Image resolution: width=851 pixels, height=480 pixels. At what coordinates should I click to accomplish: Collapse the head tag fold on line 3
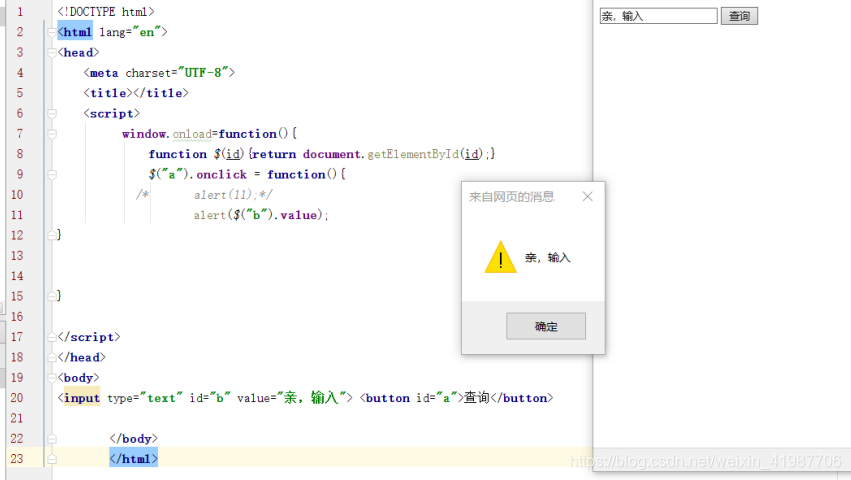click(x=52, y=53)
